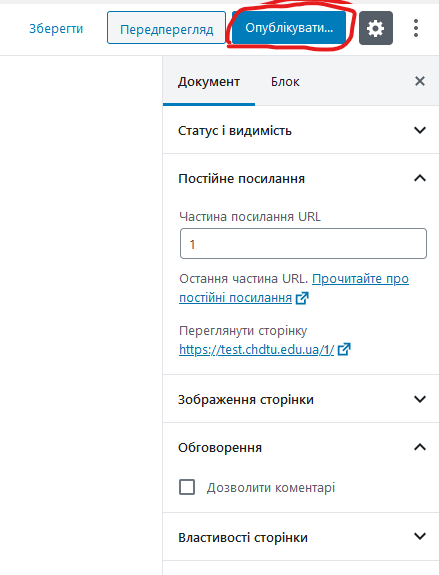
Task: Switch to the Документ tab
Action: [209, 81]
